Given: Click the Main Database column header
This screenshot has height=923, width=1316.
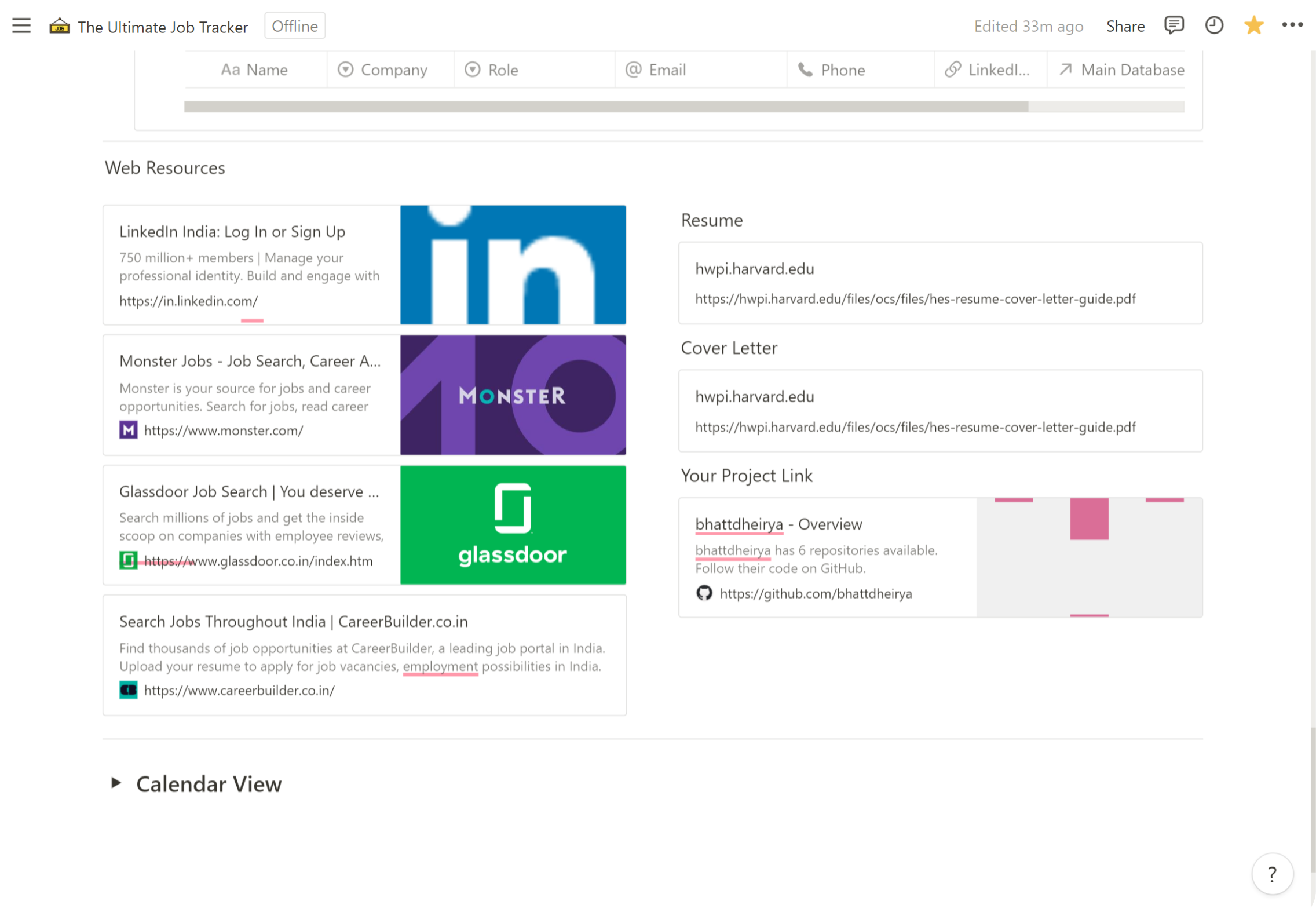Looking at the screenshot, I should (x=1116, y=70).
